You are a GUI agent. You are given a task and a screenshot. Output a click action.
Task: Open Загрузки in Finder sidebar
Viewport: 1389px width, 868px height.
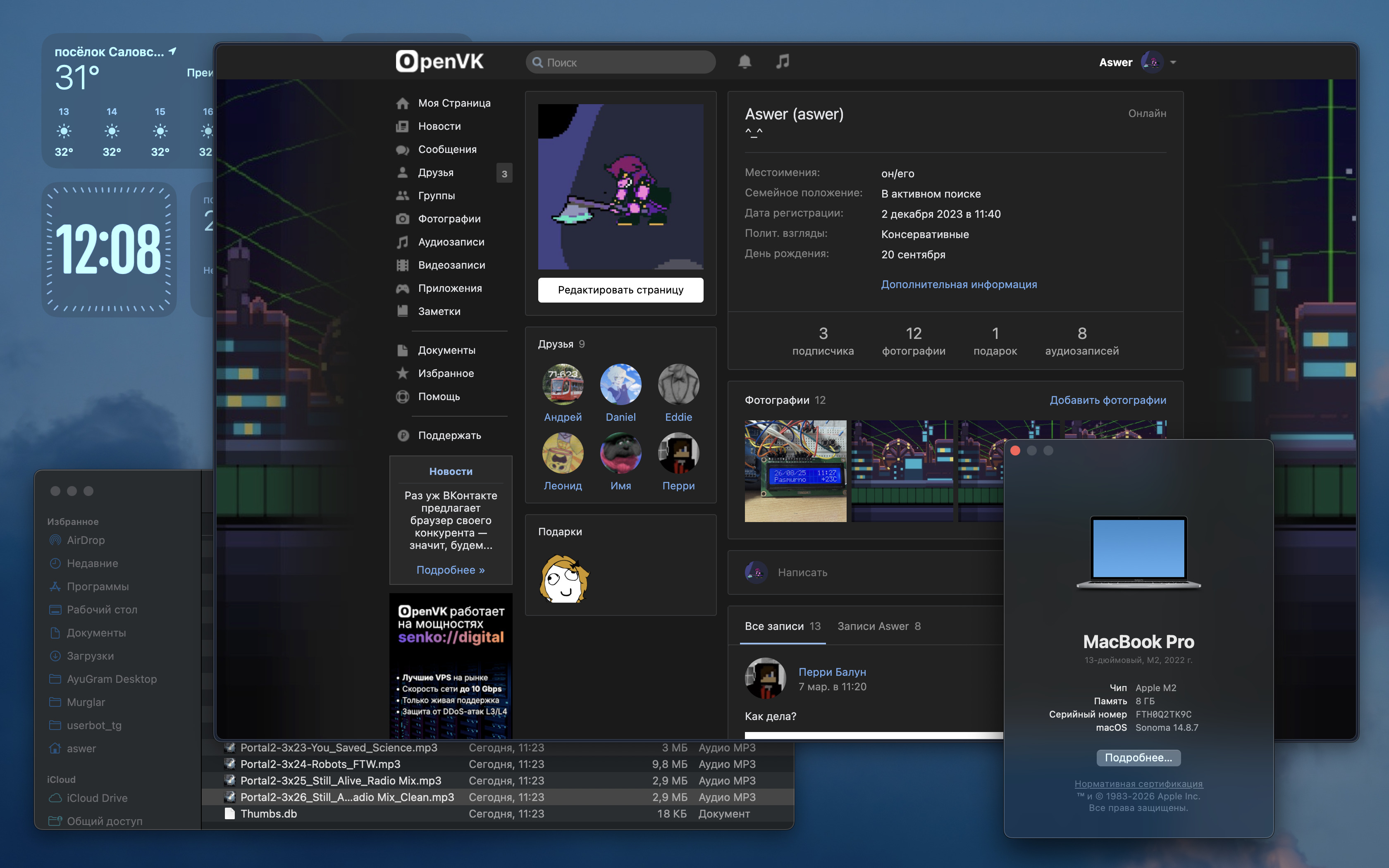pyautogui.click(x=90, y=656)
